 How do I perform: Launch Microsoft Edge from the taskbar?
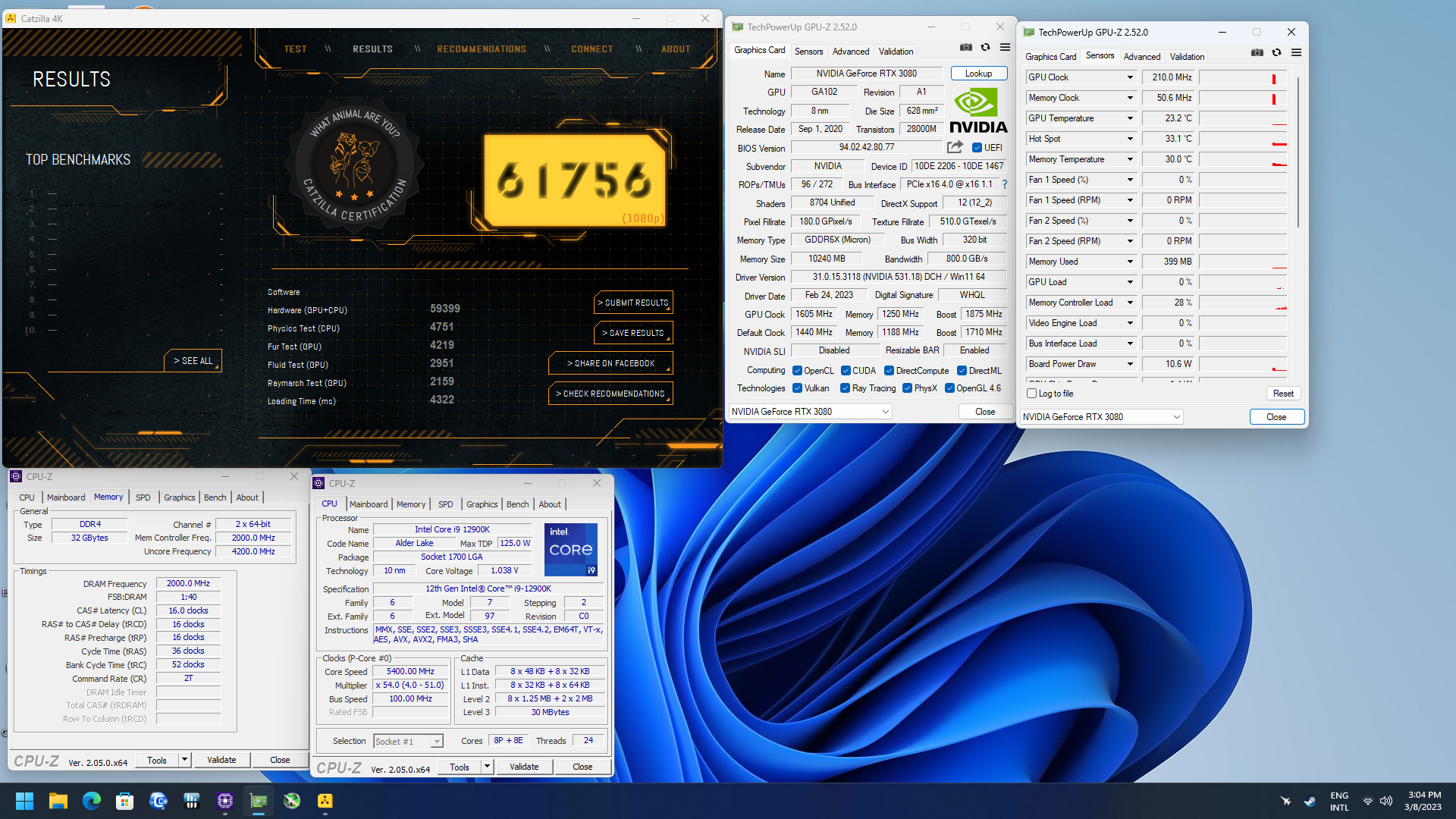[x=92, y=801]
